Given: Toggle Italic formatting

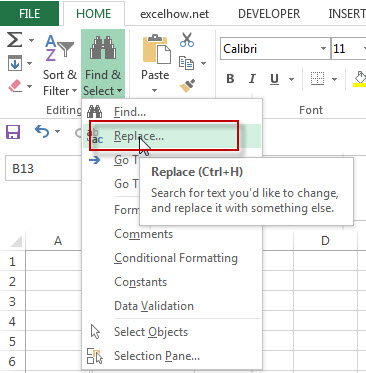Looking at the screenshot, I should (252, 79).
